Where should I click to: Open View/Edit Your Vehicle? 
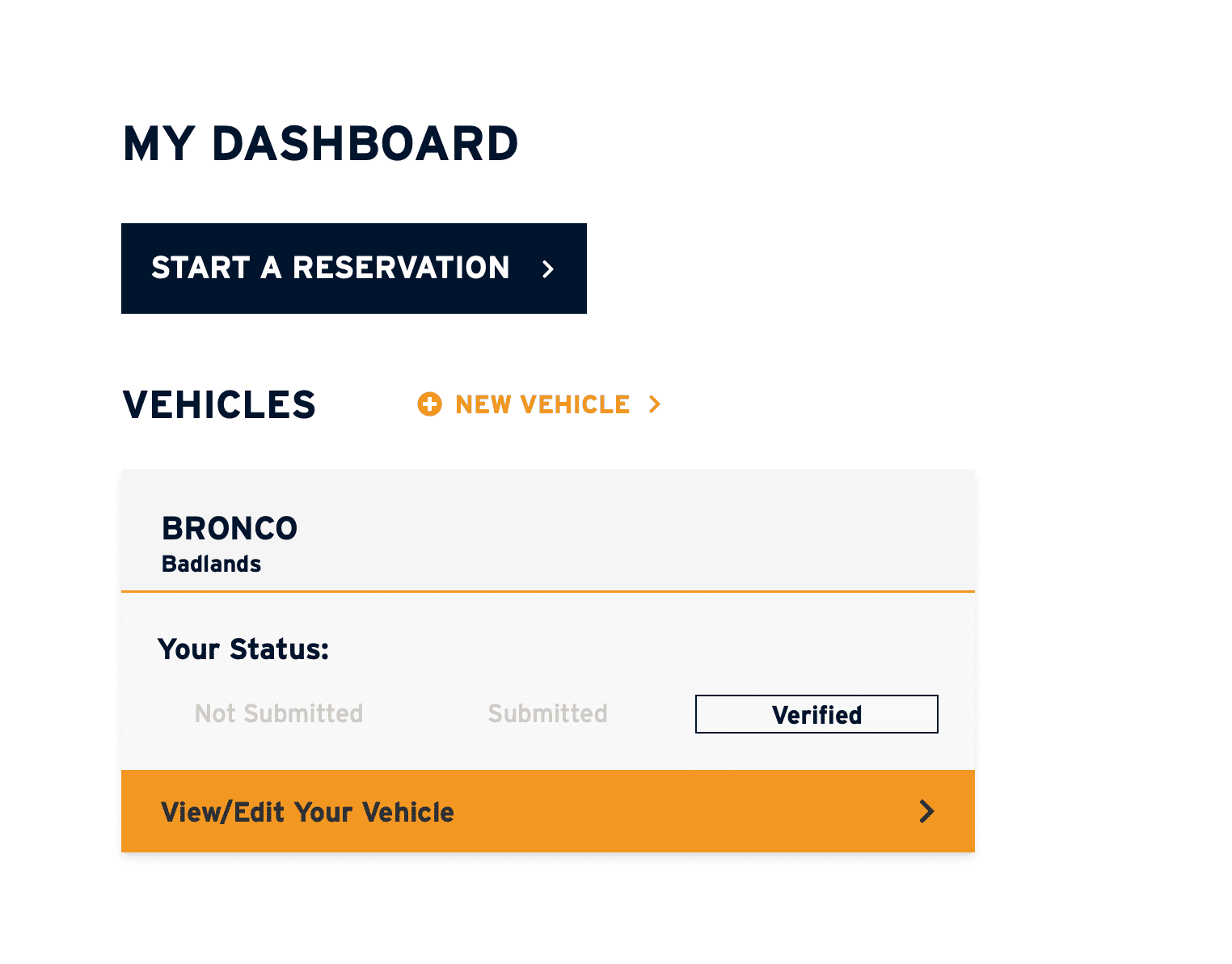pyautogui.click(x=548, y=811)
